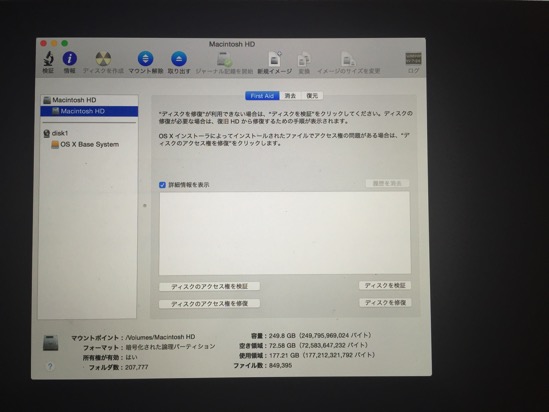This screenshot has width=549, height=412.
Task: Click ディスクのアクセス権を修復 button
Action: point(209,303)
